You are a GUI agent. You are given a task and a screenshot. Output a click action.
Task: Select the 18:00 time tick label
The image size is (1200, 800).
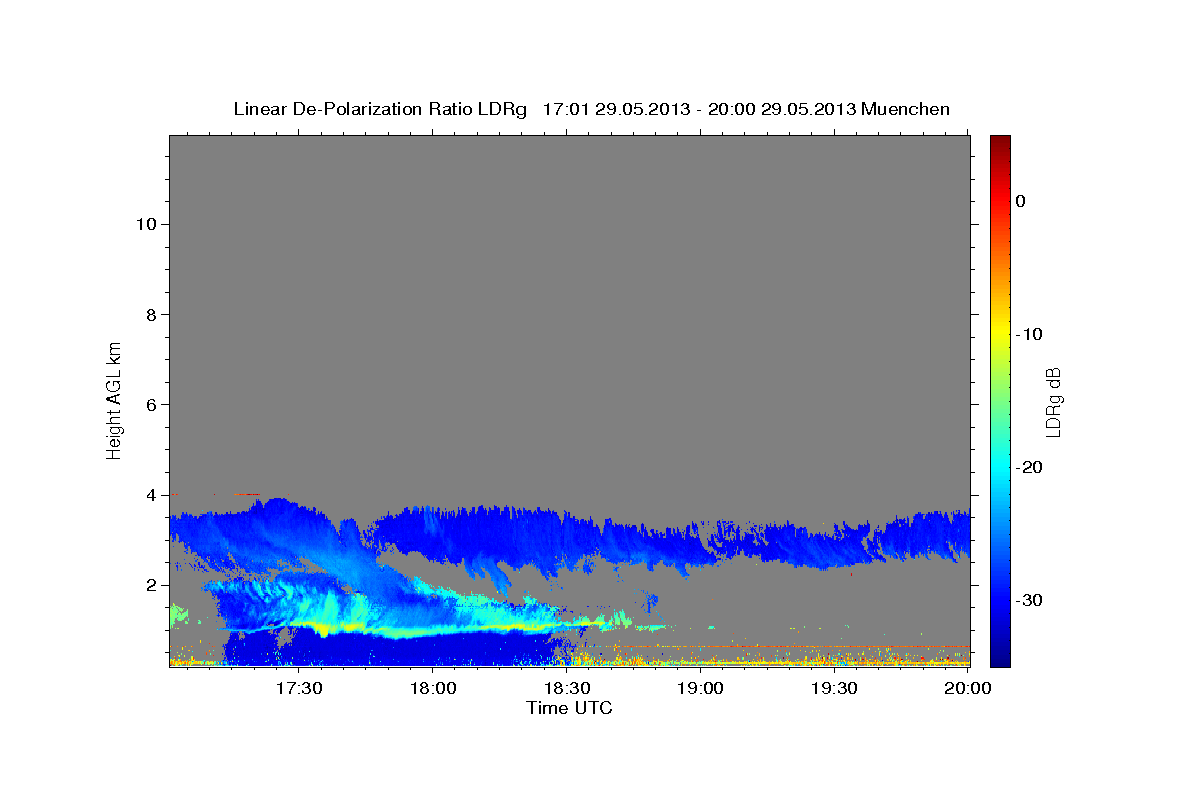433,689
